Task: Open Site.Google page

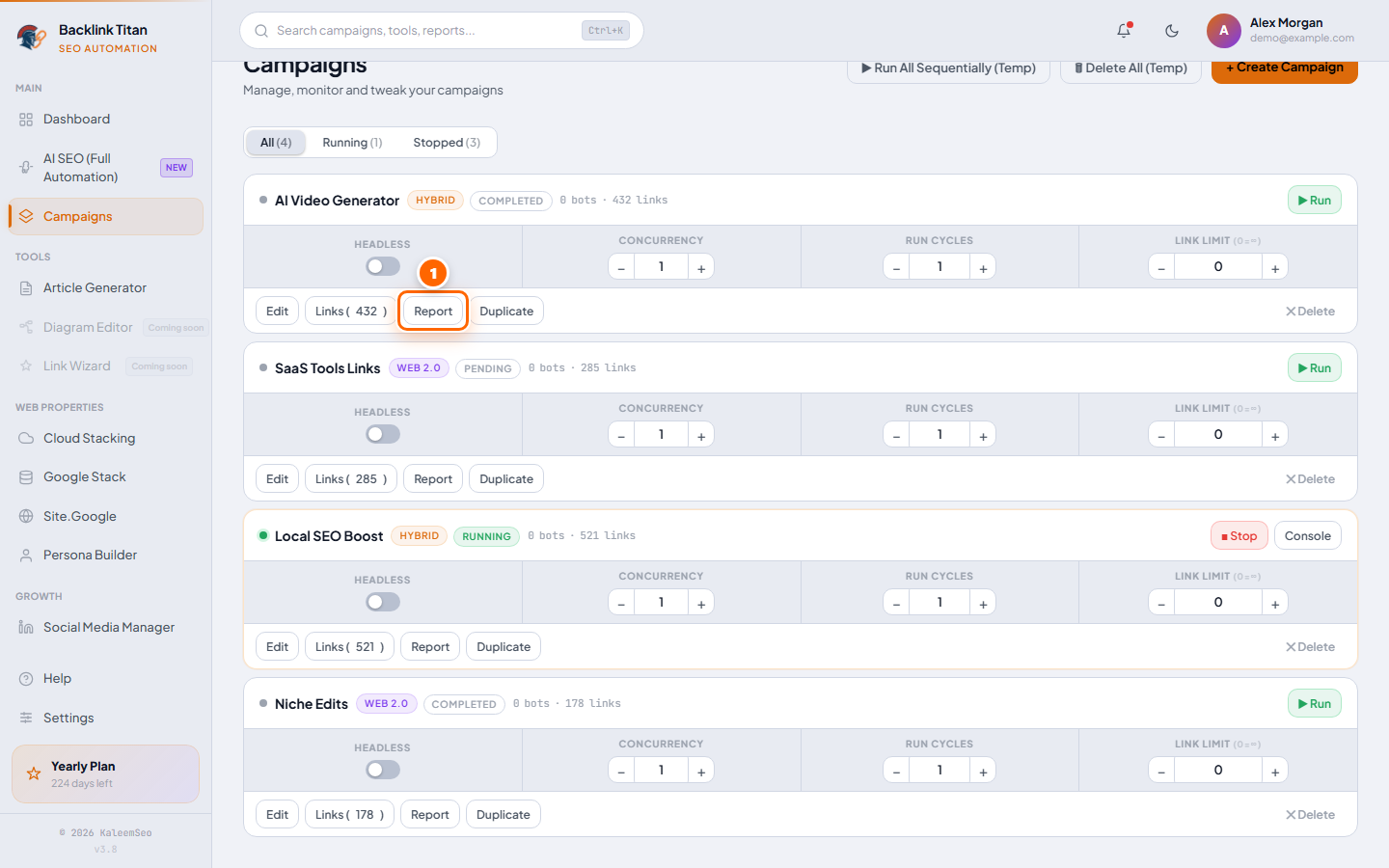Action: tap(106, 517)
